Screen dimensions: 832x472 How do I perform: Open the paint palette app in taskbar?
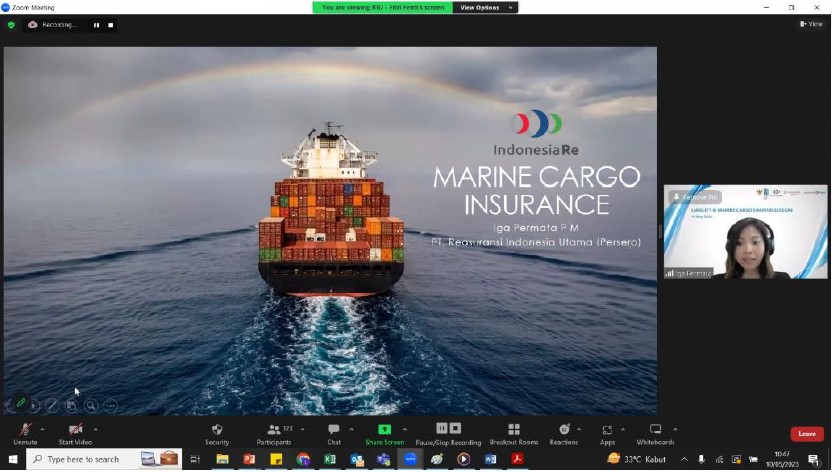(437, 459)
